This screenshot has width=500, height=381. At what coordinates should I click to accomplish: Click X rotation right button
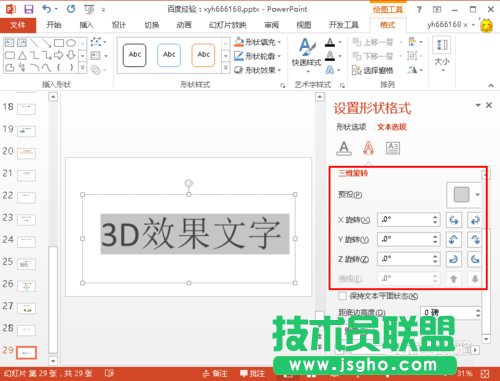point(475,220)
